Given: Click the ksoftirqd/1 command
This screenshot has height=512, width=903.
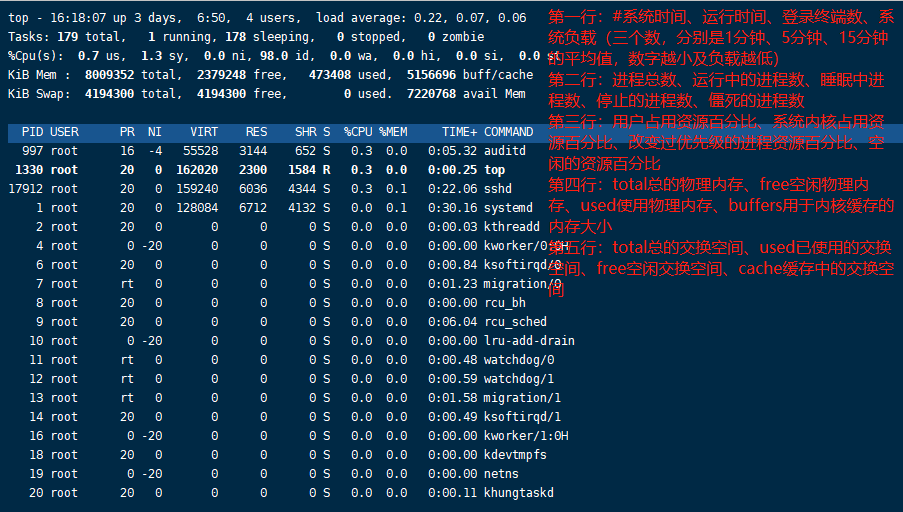Looking at the screenshot, I should pos(522,417).
